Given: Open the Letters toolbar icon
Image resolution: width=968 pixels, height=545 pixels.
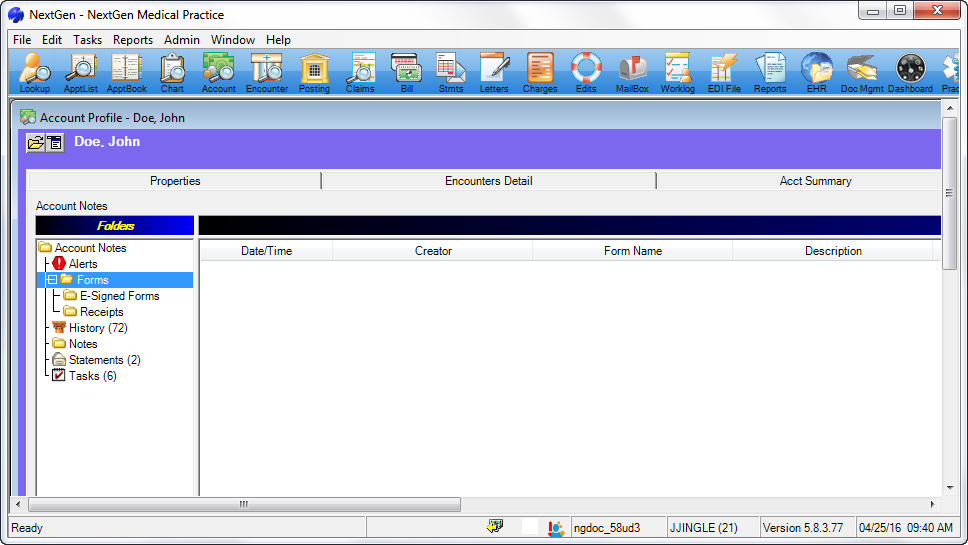Looking at the screenshot, I should [494, 73].
